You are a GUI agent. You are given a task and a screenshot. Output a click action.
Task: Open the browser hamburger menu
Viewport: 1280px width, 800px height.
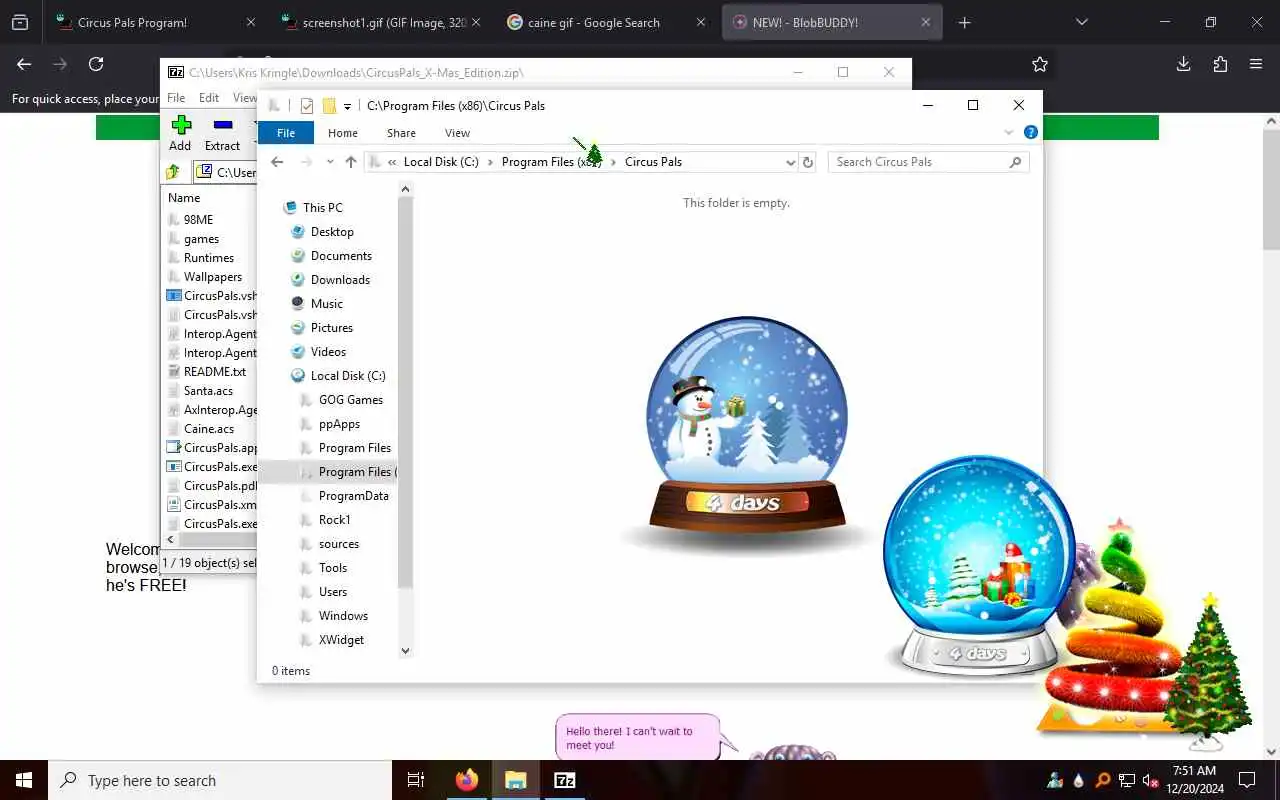tap(1256, 64)
